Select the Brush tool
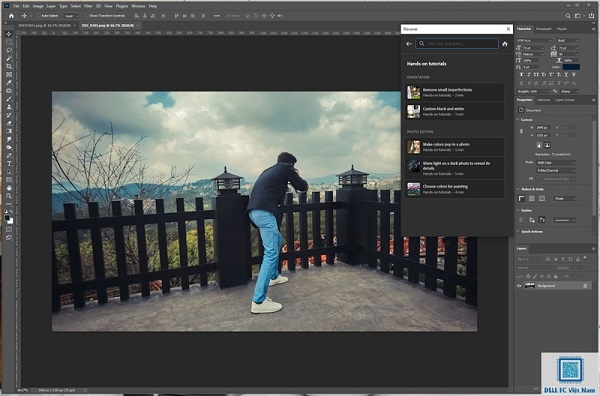 pos(9,99)
